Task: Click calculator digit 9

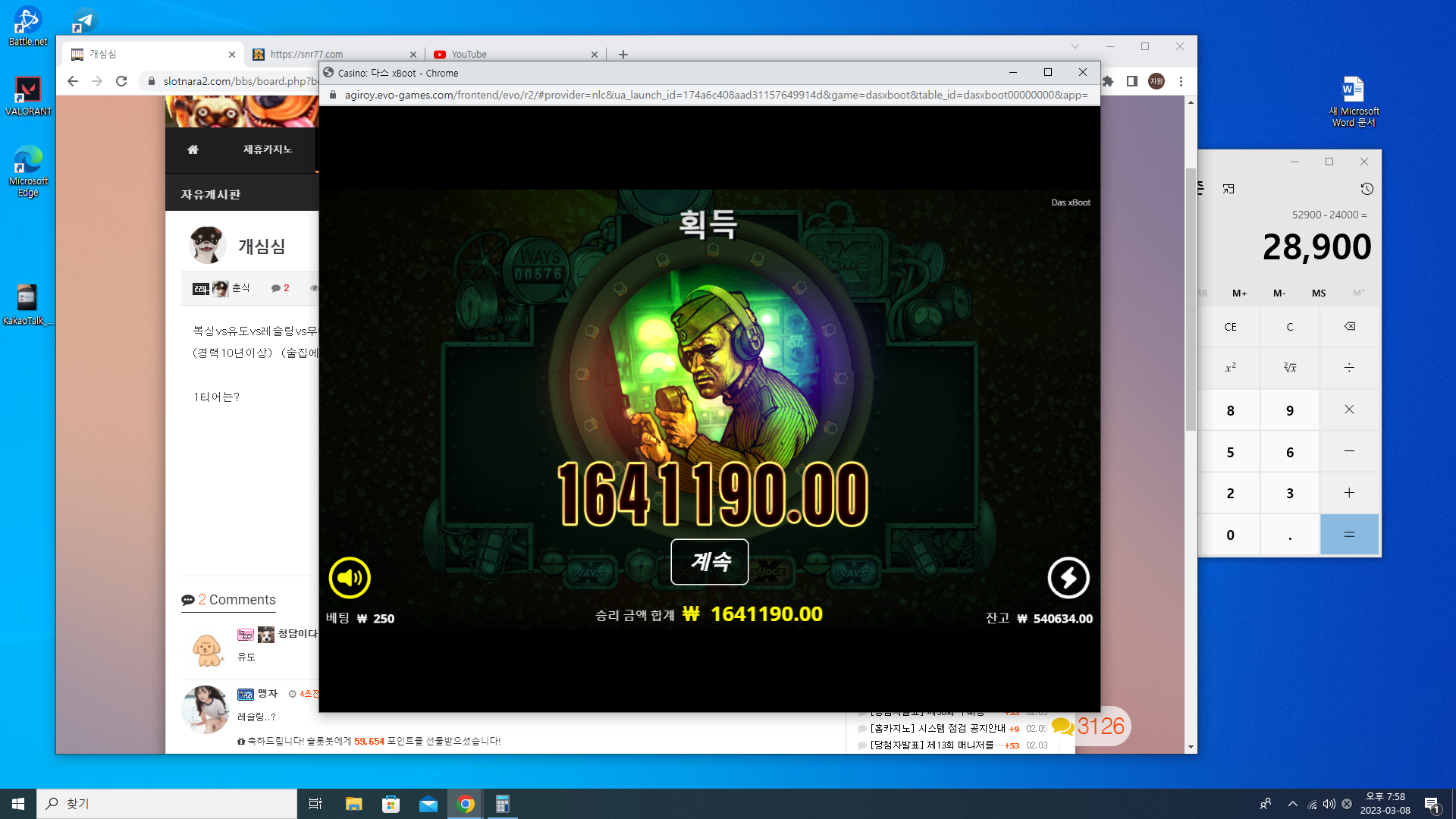Action: (1290, 410)
